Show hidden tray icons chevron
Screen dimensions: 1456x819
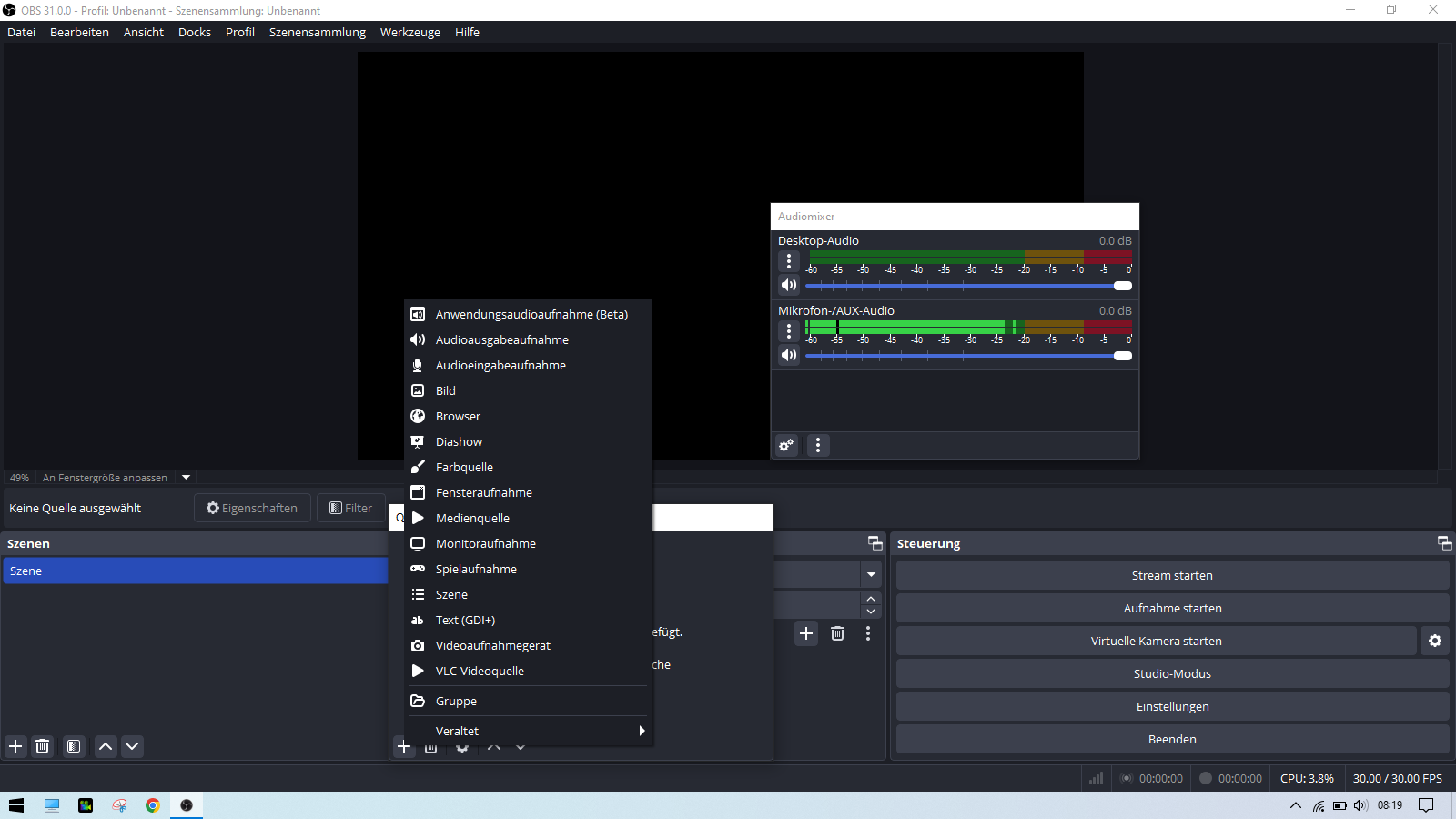[1296, 805]
